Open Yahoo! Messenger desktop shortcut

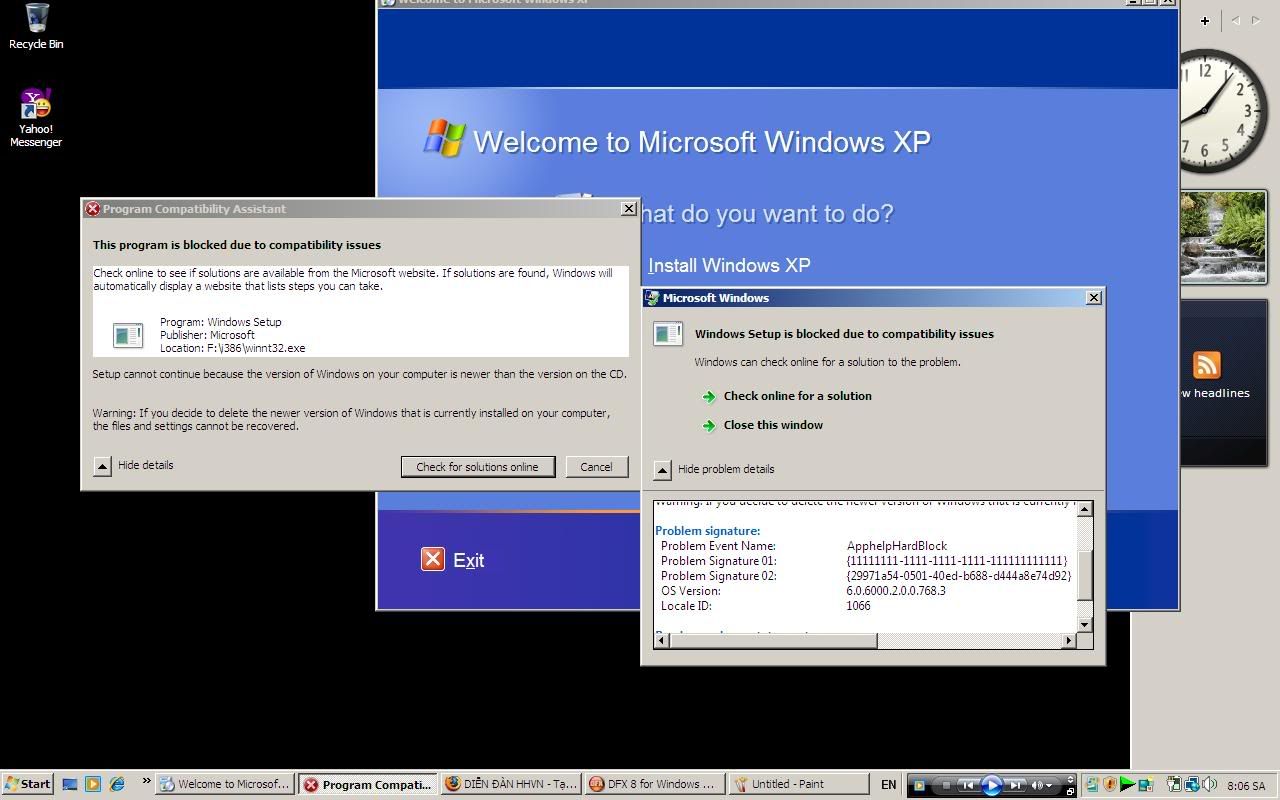coord(36,104)
